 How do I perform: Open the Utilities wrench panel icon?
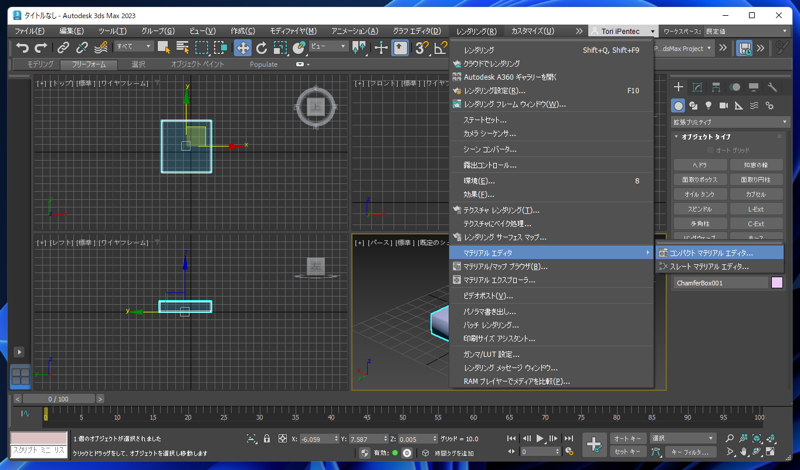tap(772, 87)
